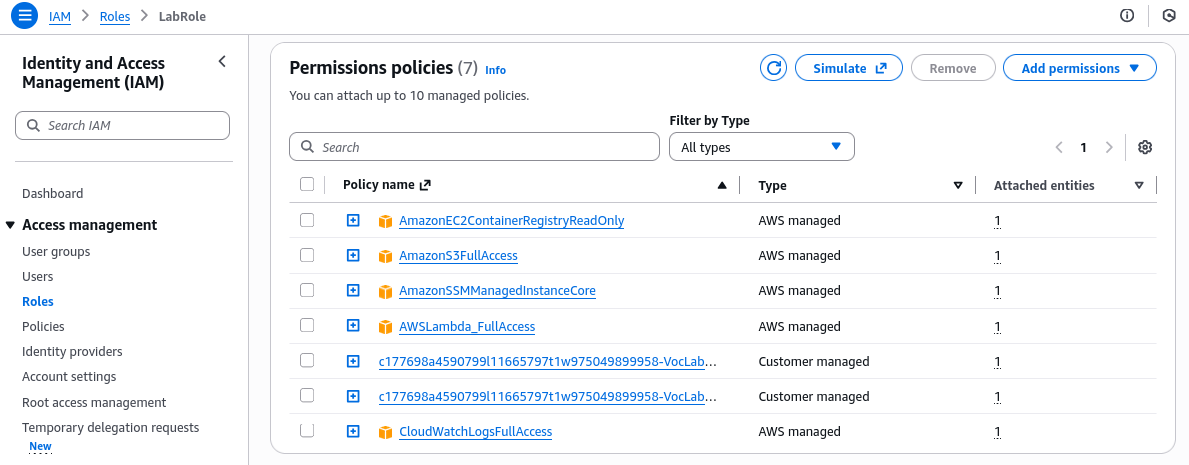Open Policies in the sidebar

click(43, 326)
